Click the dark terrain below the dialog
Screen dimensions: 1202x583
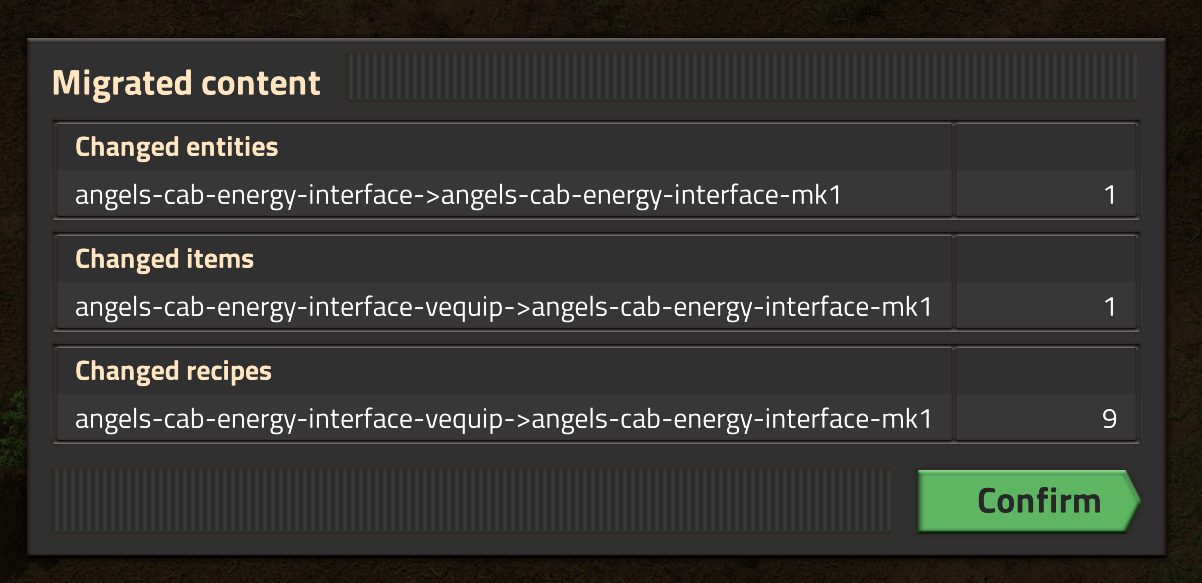tap(600, 570)
